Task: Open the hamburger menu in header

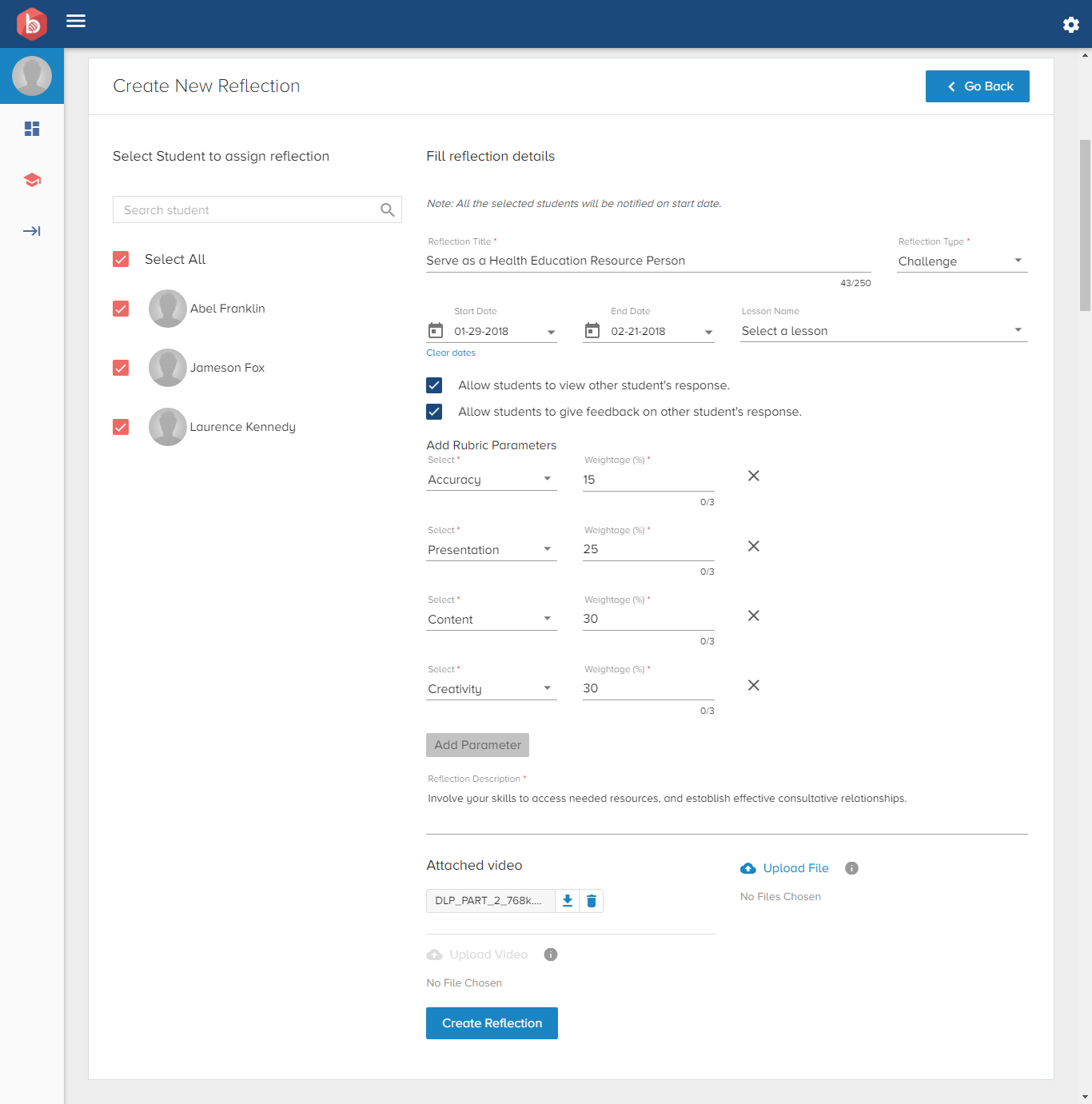Action: click(76, 21)
